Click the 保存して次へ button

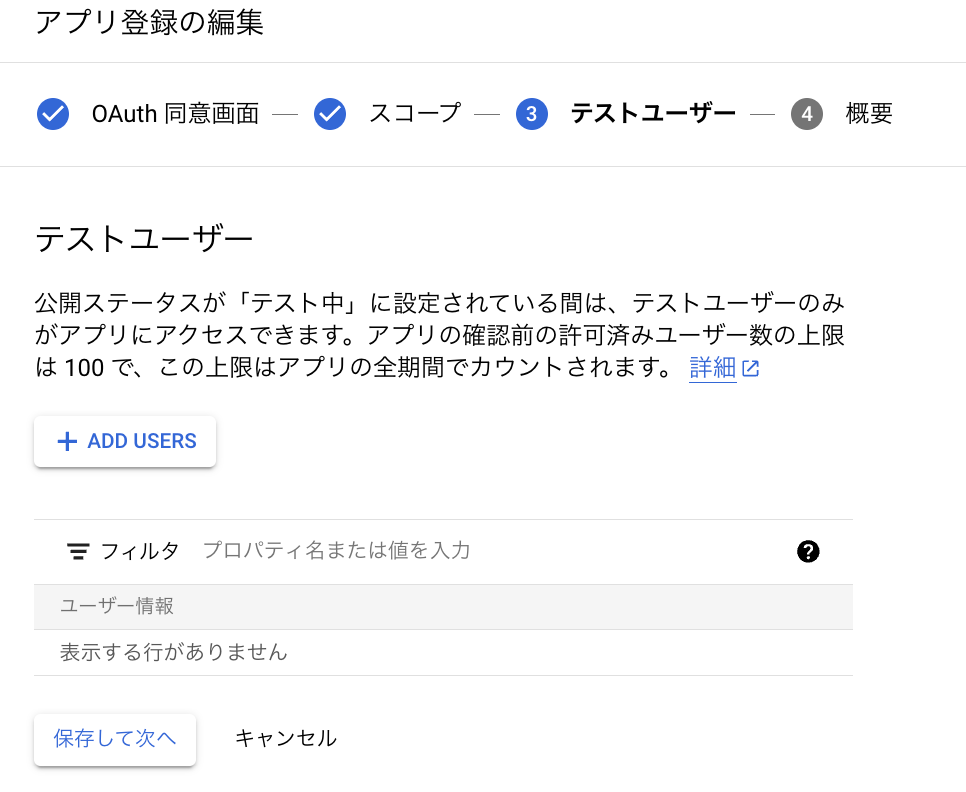(x=115, y=739)
